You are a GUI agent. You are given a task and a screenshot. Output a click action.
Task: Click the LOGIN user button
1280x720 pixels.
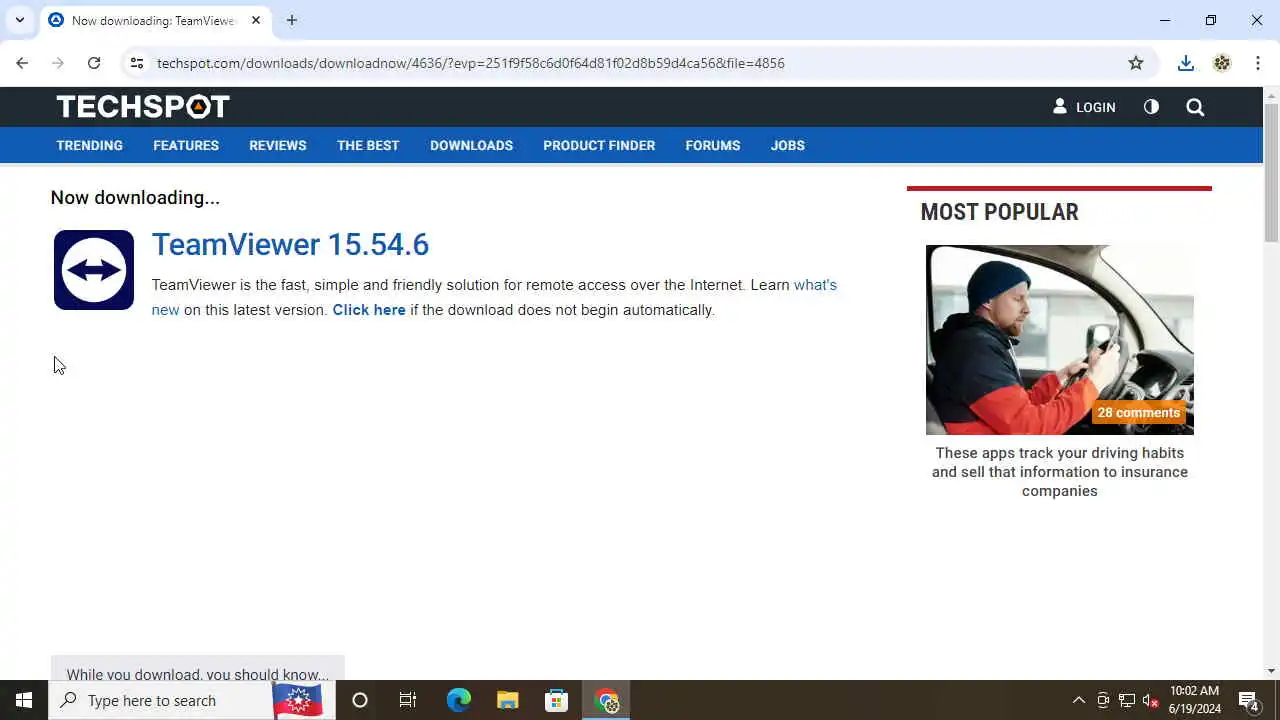coord(1084,107)
